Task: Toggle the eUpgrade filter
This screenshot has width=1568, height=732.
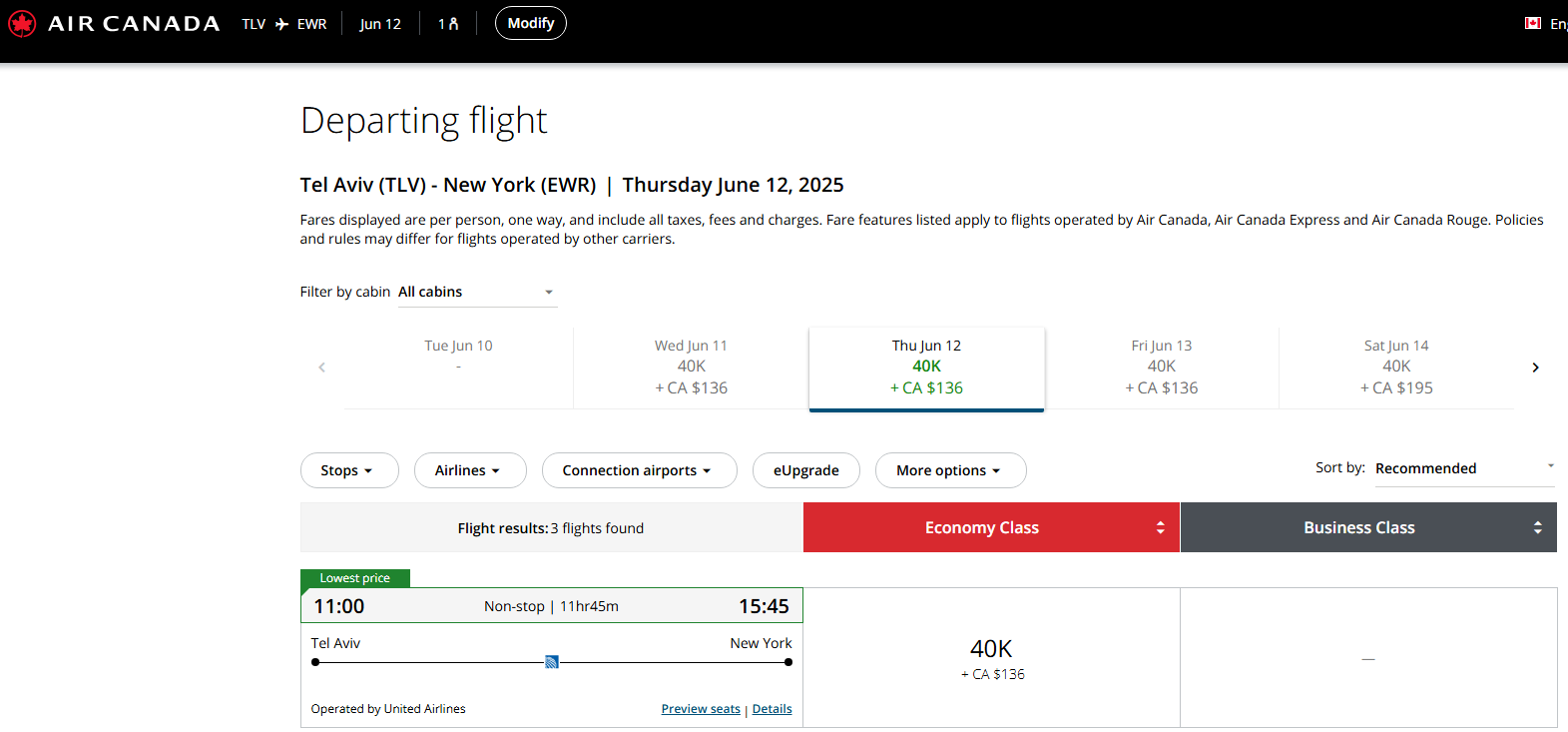Action: tap(806, 470)
